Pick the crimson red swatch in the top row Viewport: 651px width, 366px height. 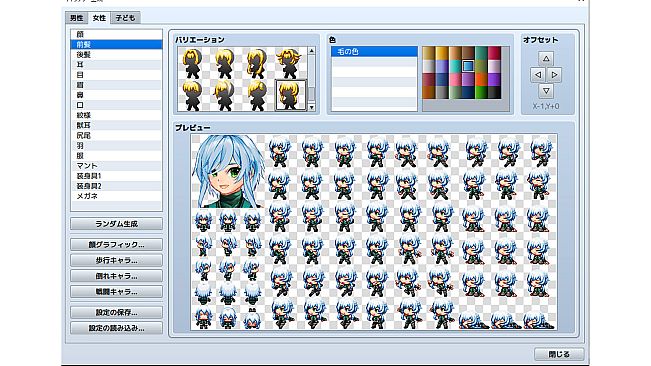click(x=494, y=53)
